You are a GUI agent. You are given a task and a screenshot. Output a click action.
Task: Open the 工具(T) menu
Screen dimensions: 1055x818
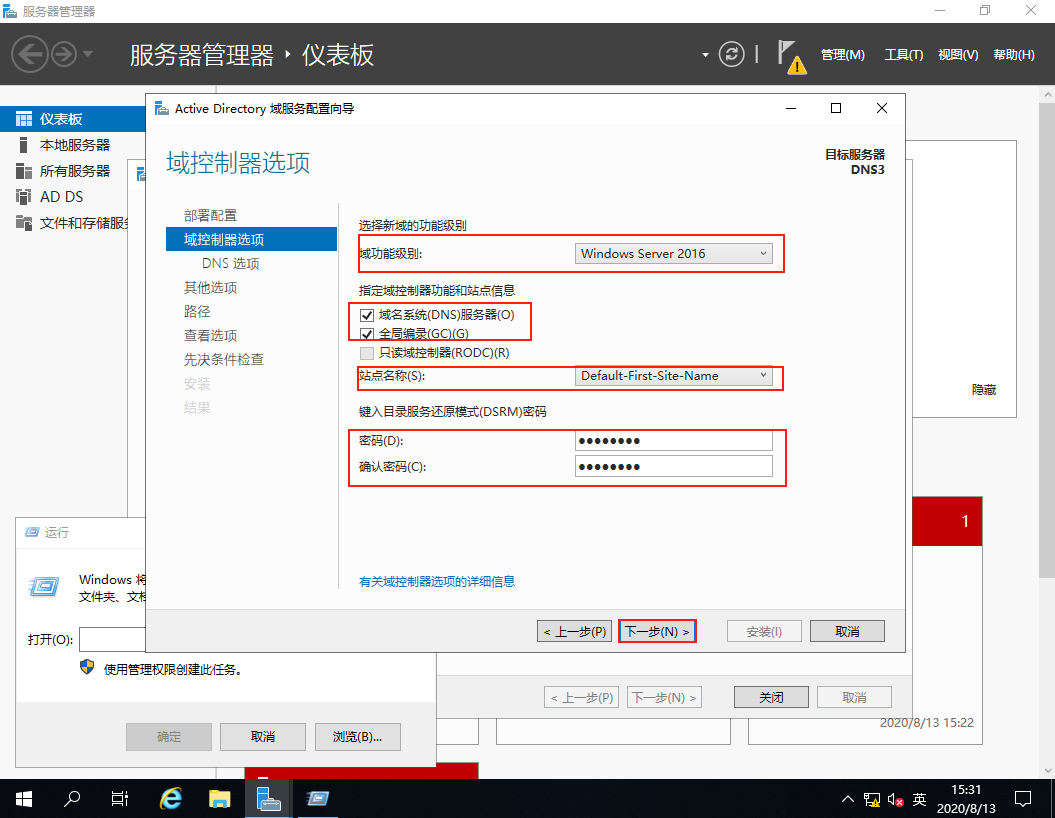coord(903,54)
